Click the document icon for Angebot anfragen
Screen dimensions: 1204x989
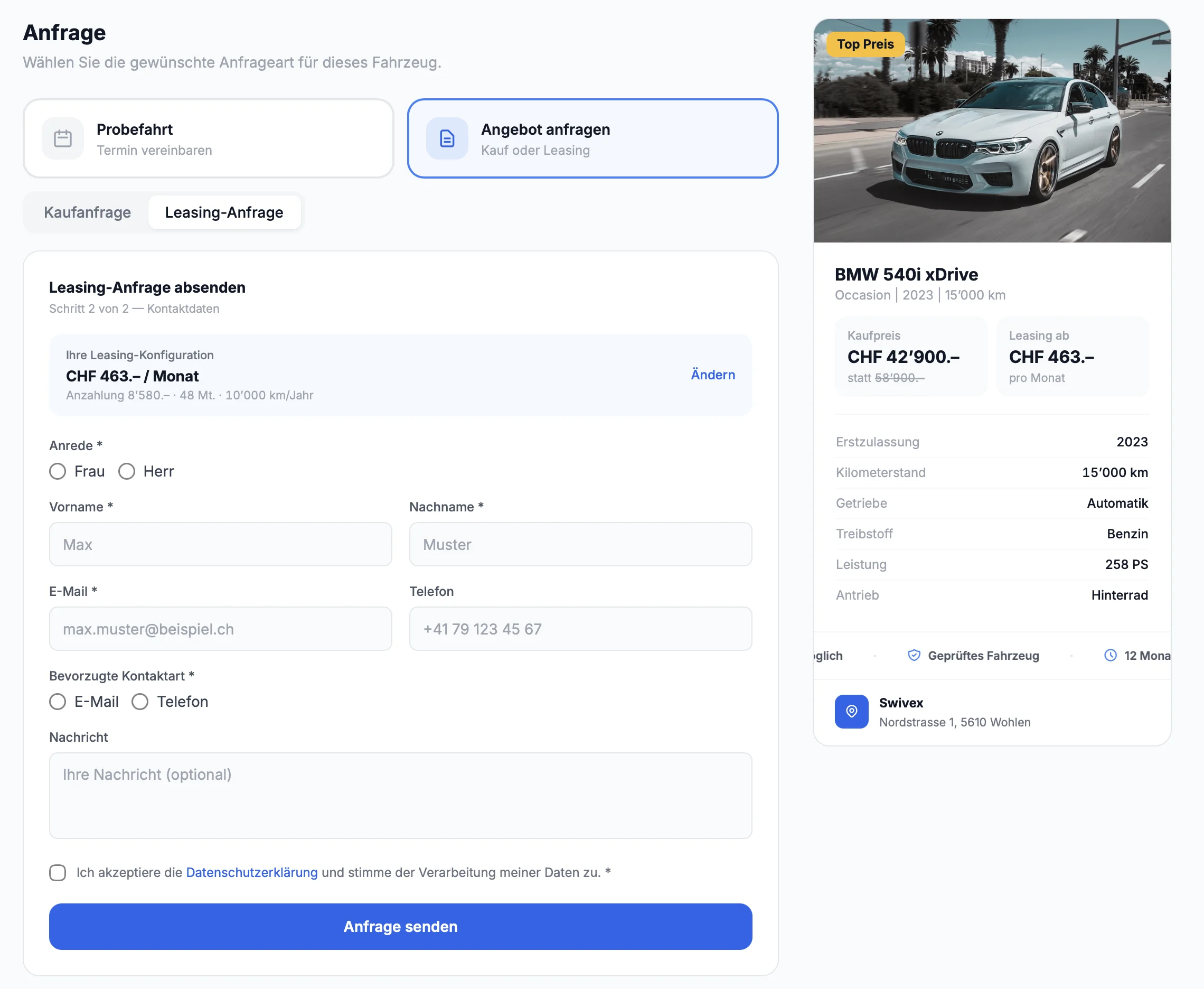coord(447,138)
